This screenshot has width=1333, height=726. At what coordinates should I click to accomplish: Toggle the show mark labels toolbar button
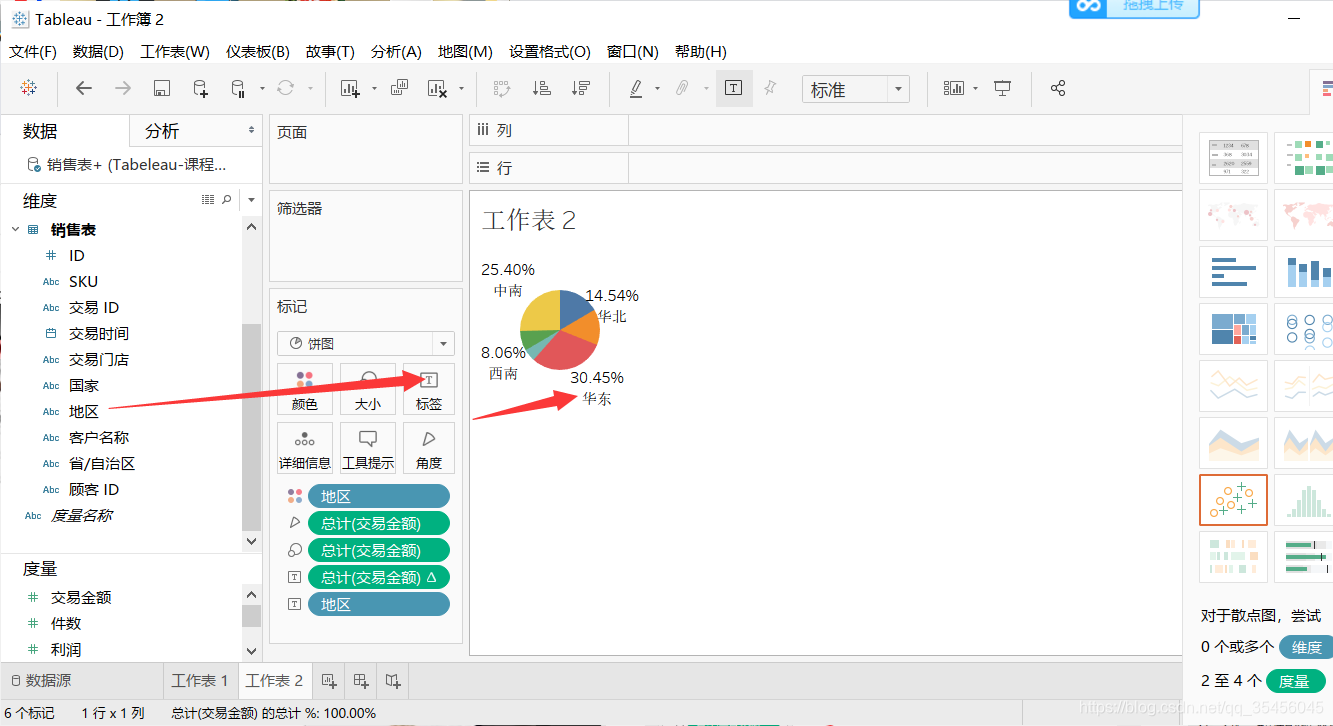point(734,88)
